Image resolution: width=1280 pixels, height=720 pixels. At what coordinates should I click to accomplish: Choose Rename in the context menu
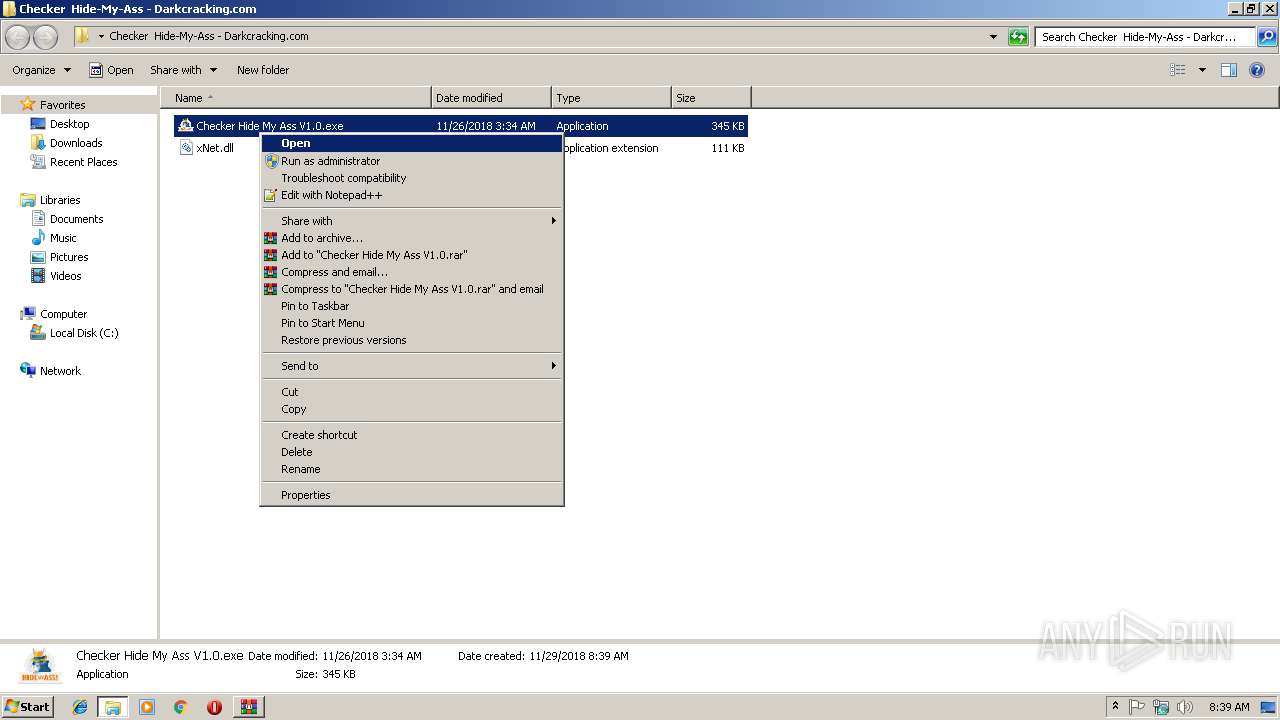412,469
